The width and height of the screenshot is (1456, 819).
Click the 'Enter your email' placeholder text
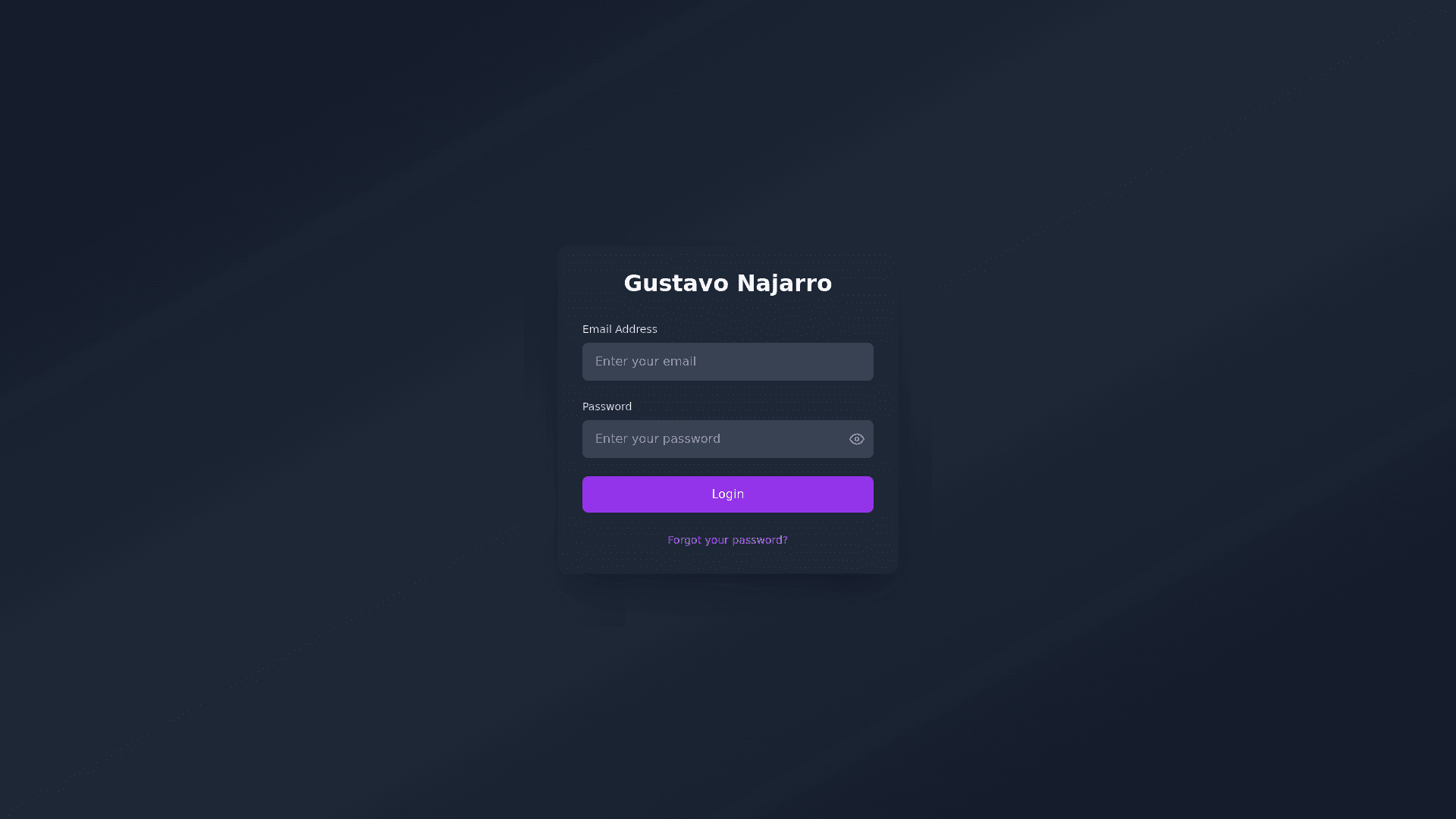click(645, 362)
